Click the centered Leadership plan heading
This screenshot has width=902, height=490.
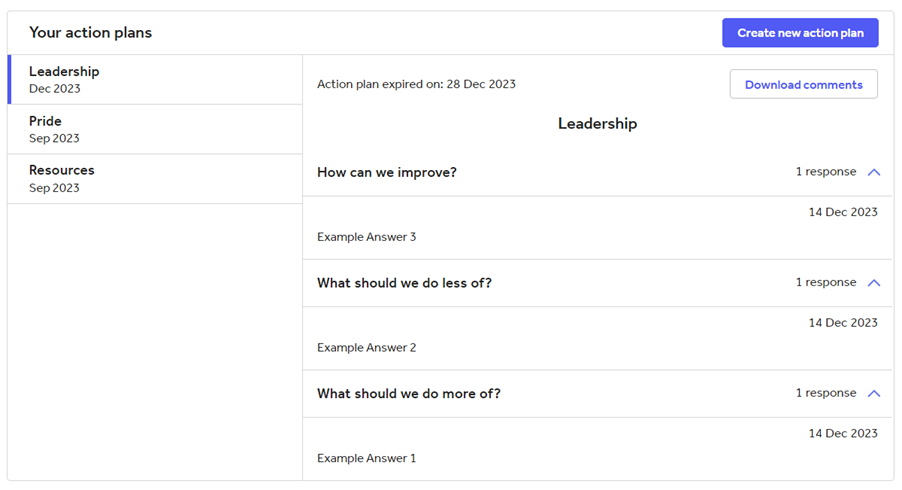(597, 124)
